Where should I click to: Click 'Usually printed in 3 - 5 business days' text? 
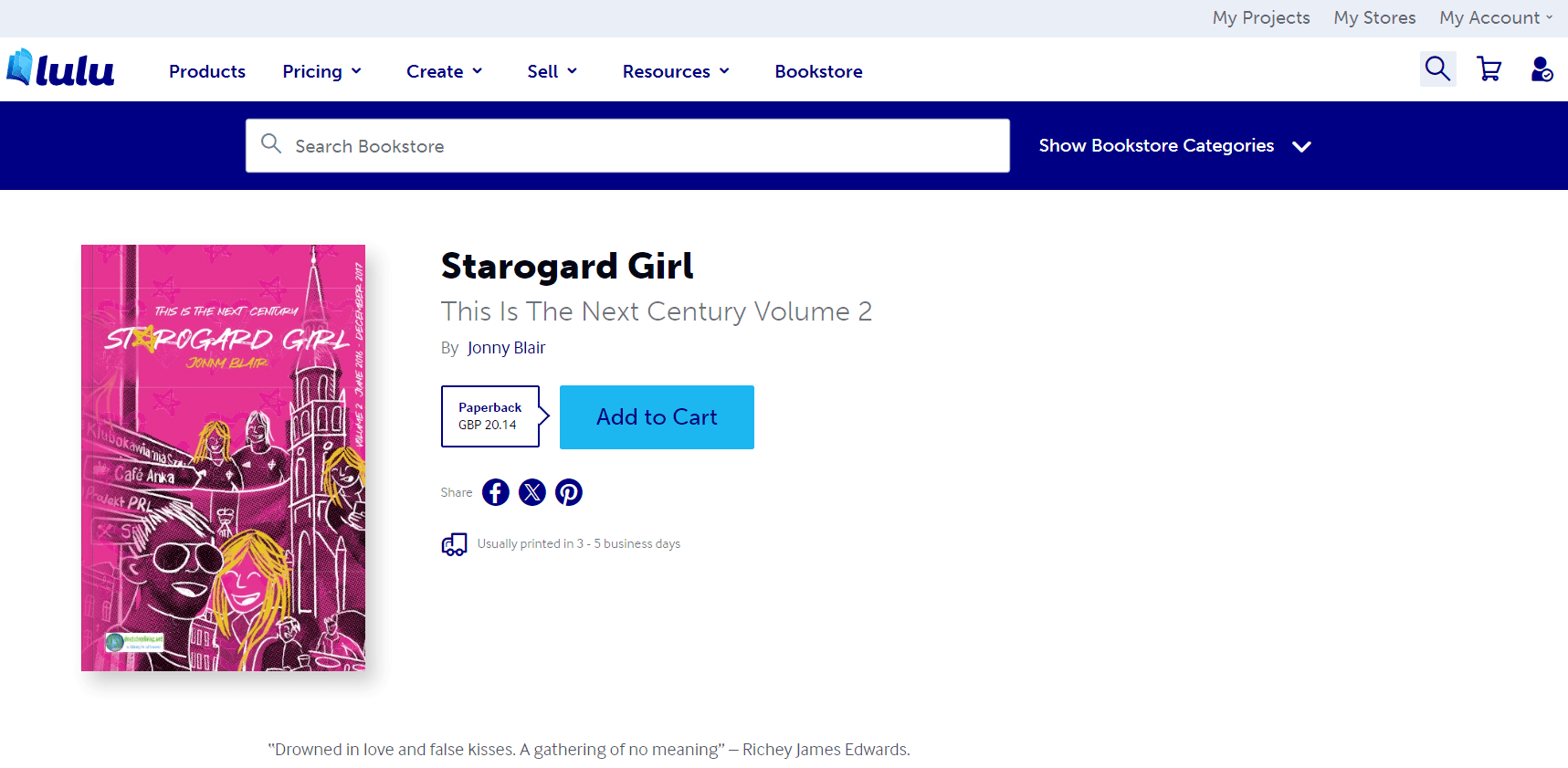click(579, 544)
